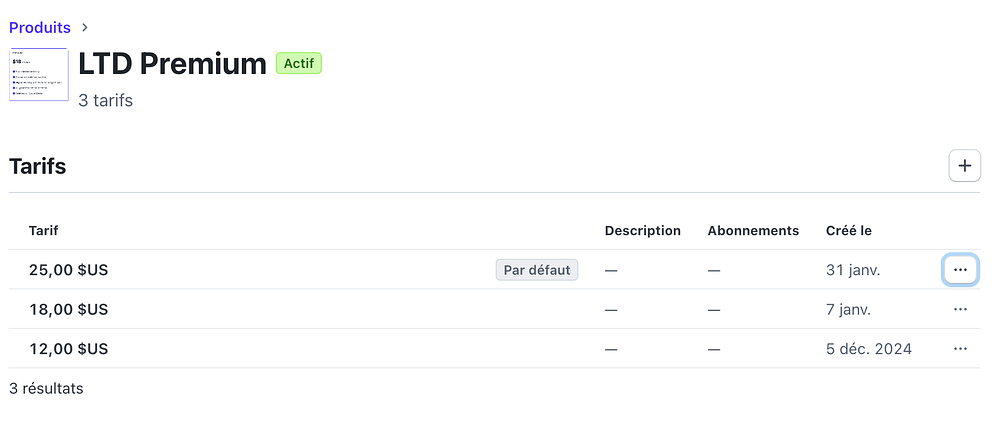This screenshot has width=1000, height=432.
Task: Click the LTD Premium product thumbnail
Action: 39,74
